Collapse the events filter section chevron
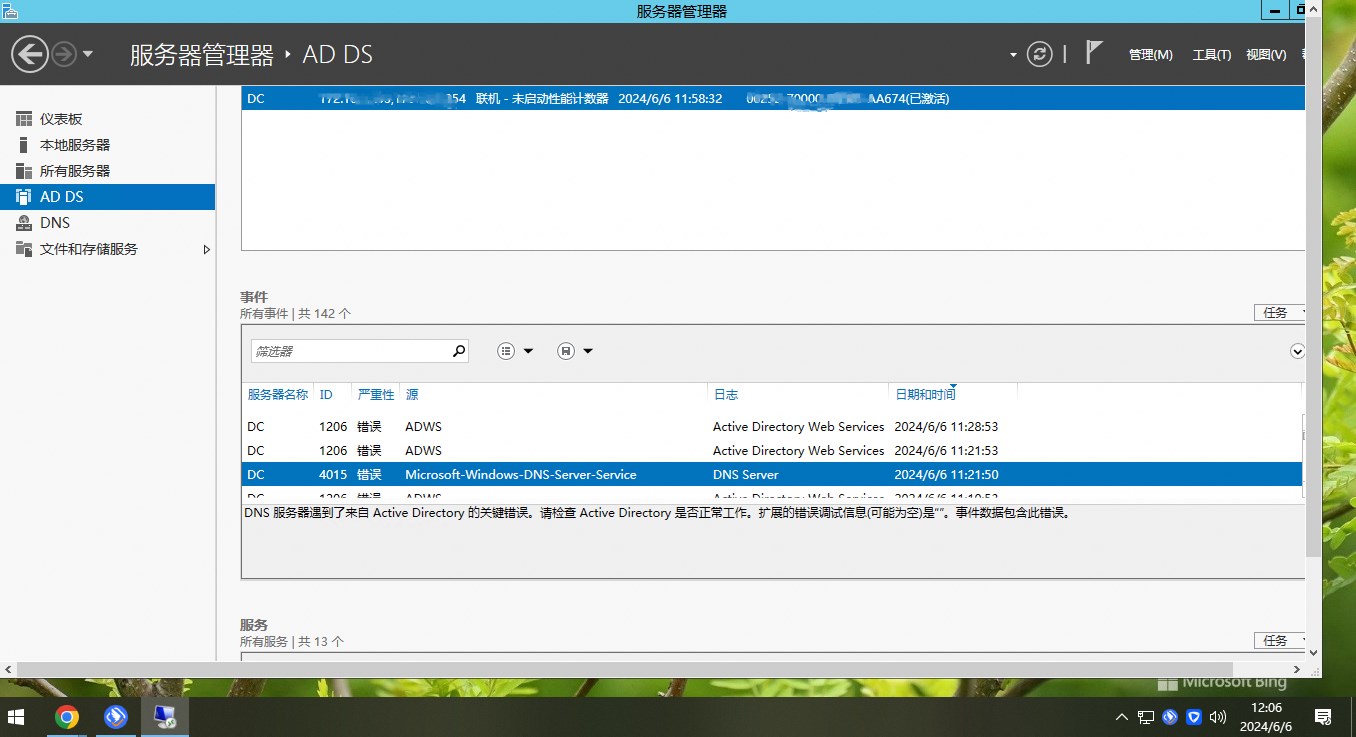This screenshot has width=1356, height=737. 1297,351
